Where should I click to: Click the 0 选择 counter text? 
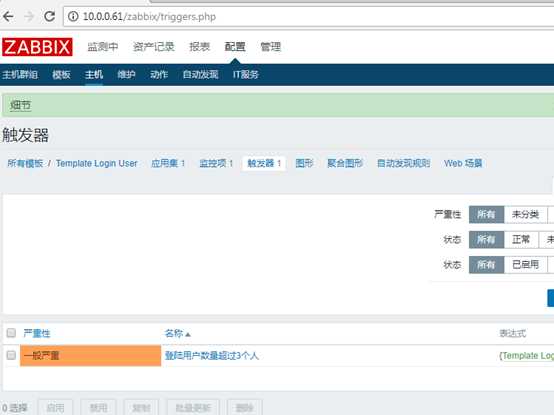(x=15, y=408)
